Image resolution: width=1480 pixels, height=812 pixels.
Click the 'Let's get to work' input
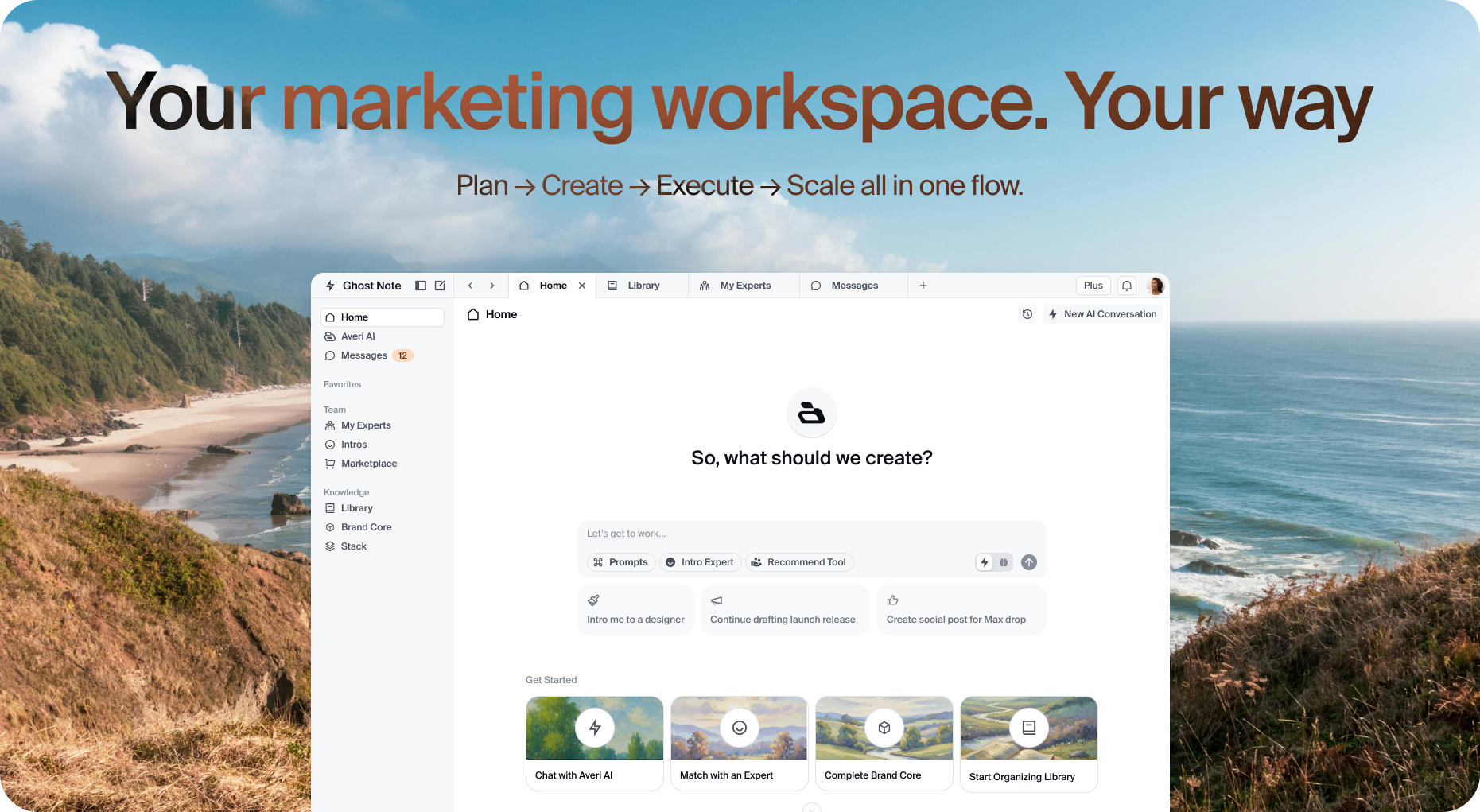click(811, 534)
